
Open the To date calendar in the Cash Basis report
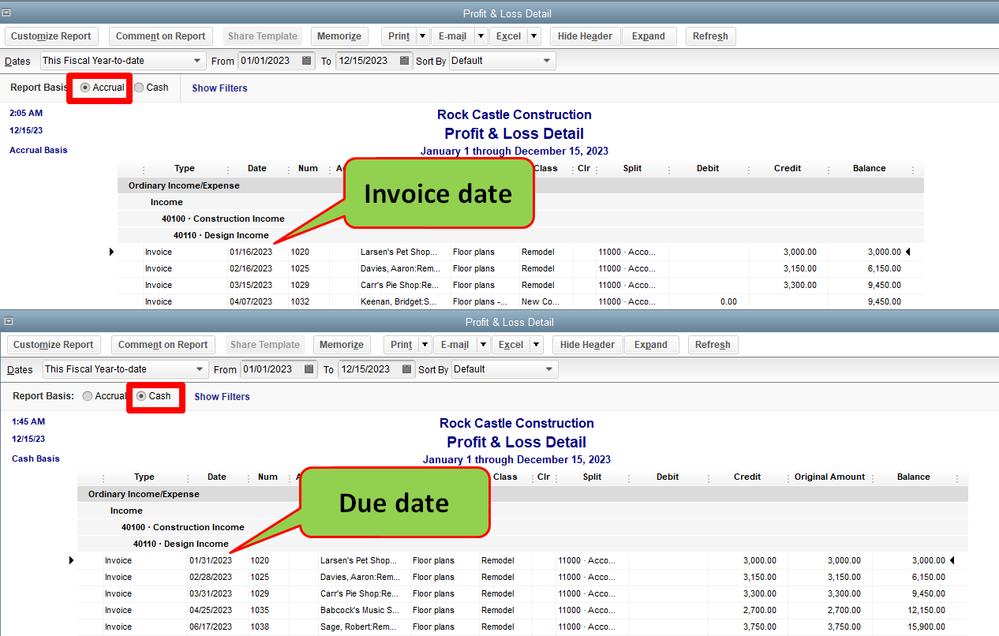406,369
